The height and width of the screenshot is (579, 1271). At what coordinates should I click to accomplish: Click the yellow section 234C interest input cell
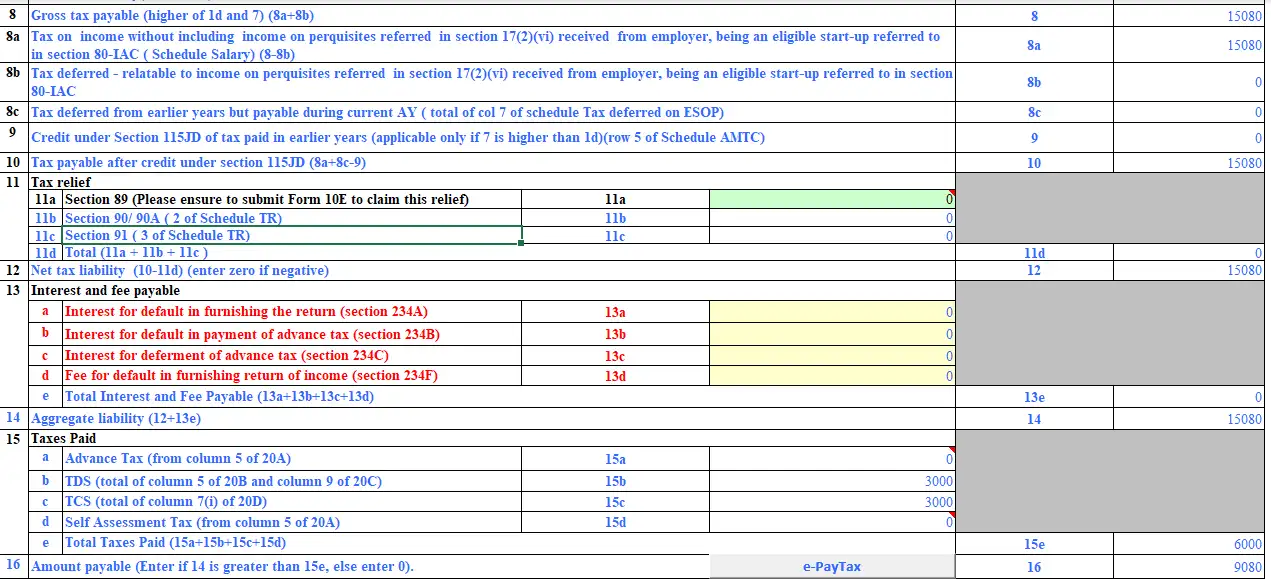pos(830,354)
